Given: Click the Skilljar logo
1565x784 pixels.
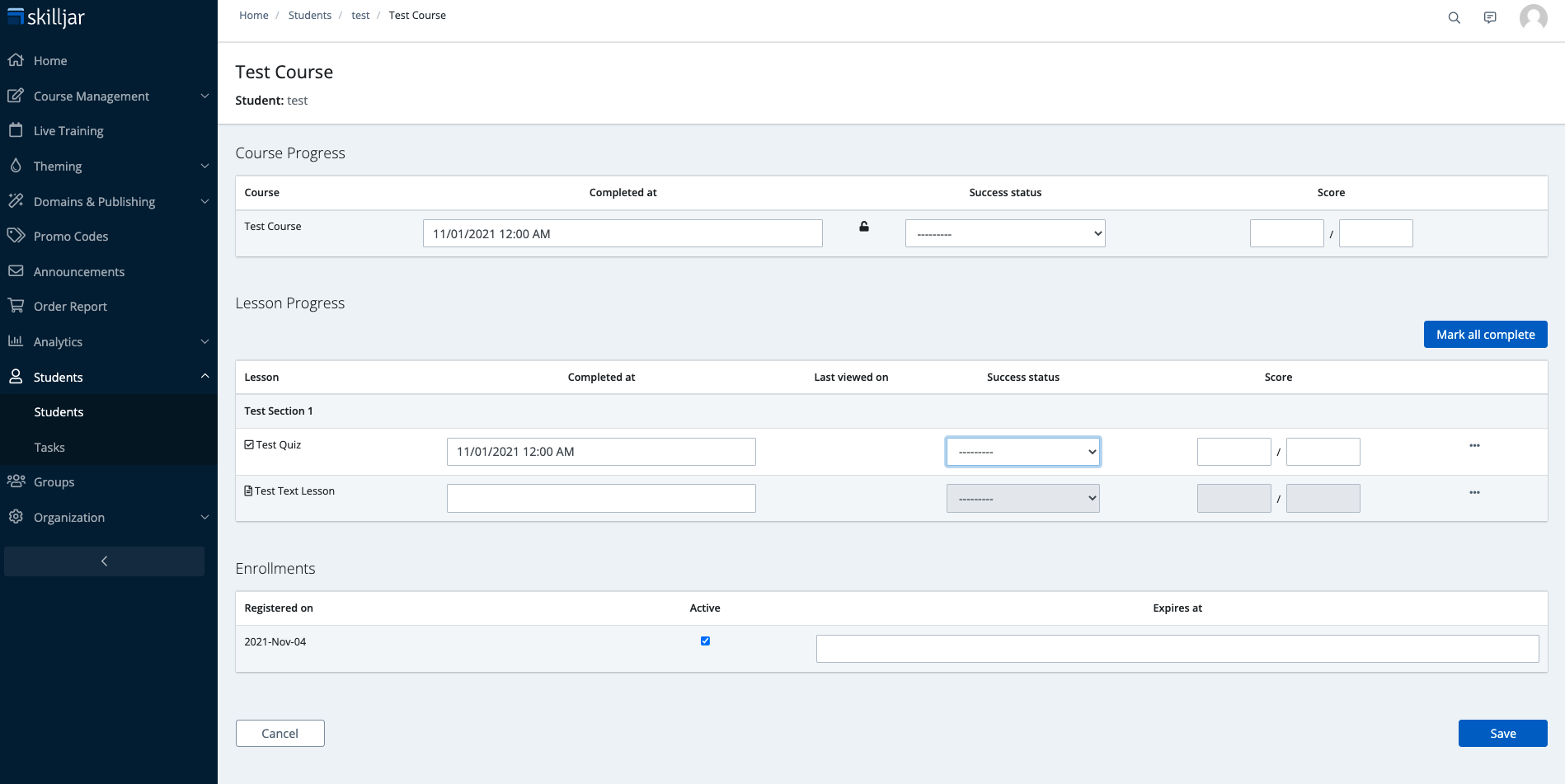Looking at the screenshot, I should click(x=46, y=17).
